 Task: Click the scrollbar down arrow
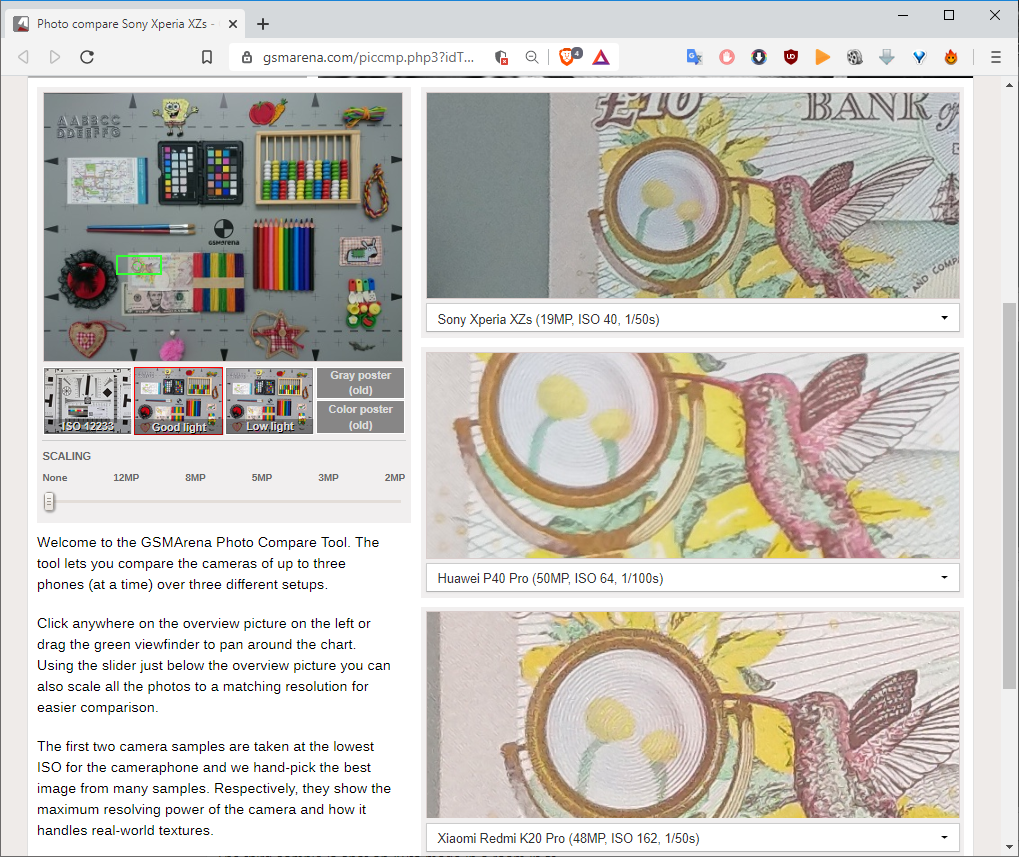pyautogui.click(x=1009, y=847)
